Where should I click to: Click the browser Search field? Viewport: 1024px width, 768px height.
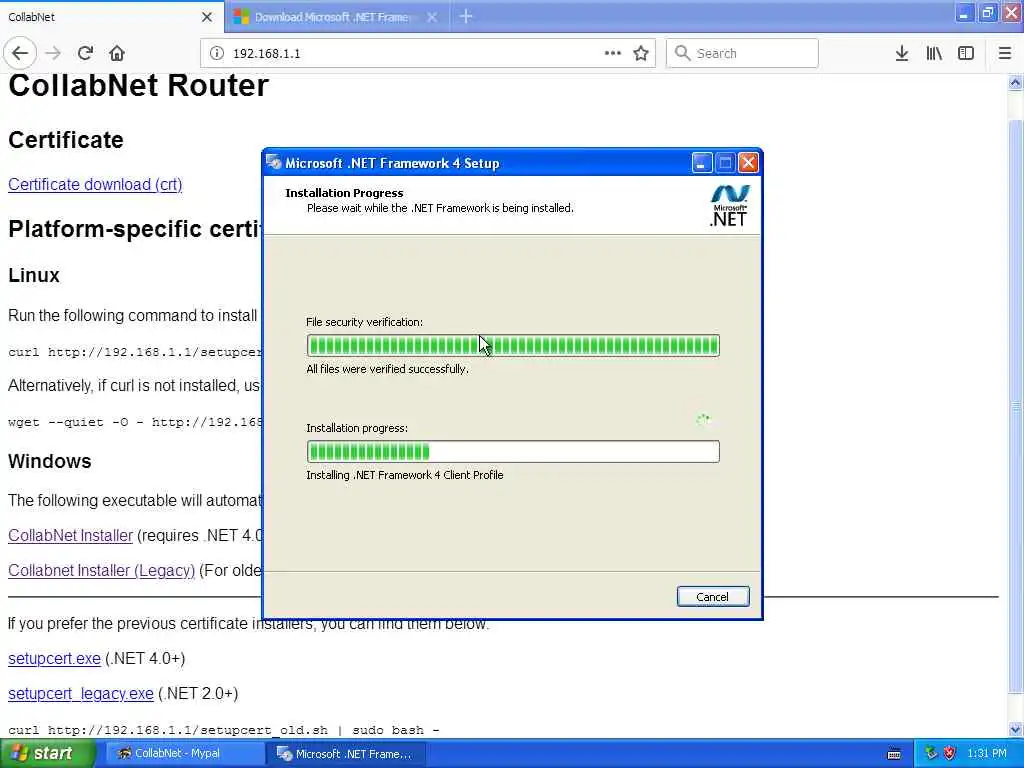tap(742, 53)
